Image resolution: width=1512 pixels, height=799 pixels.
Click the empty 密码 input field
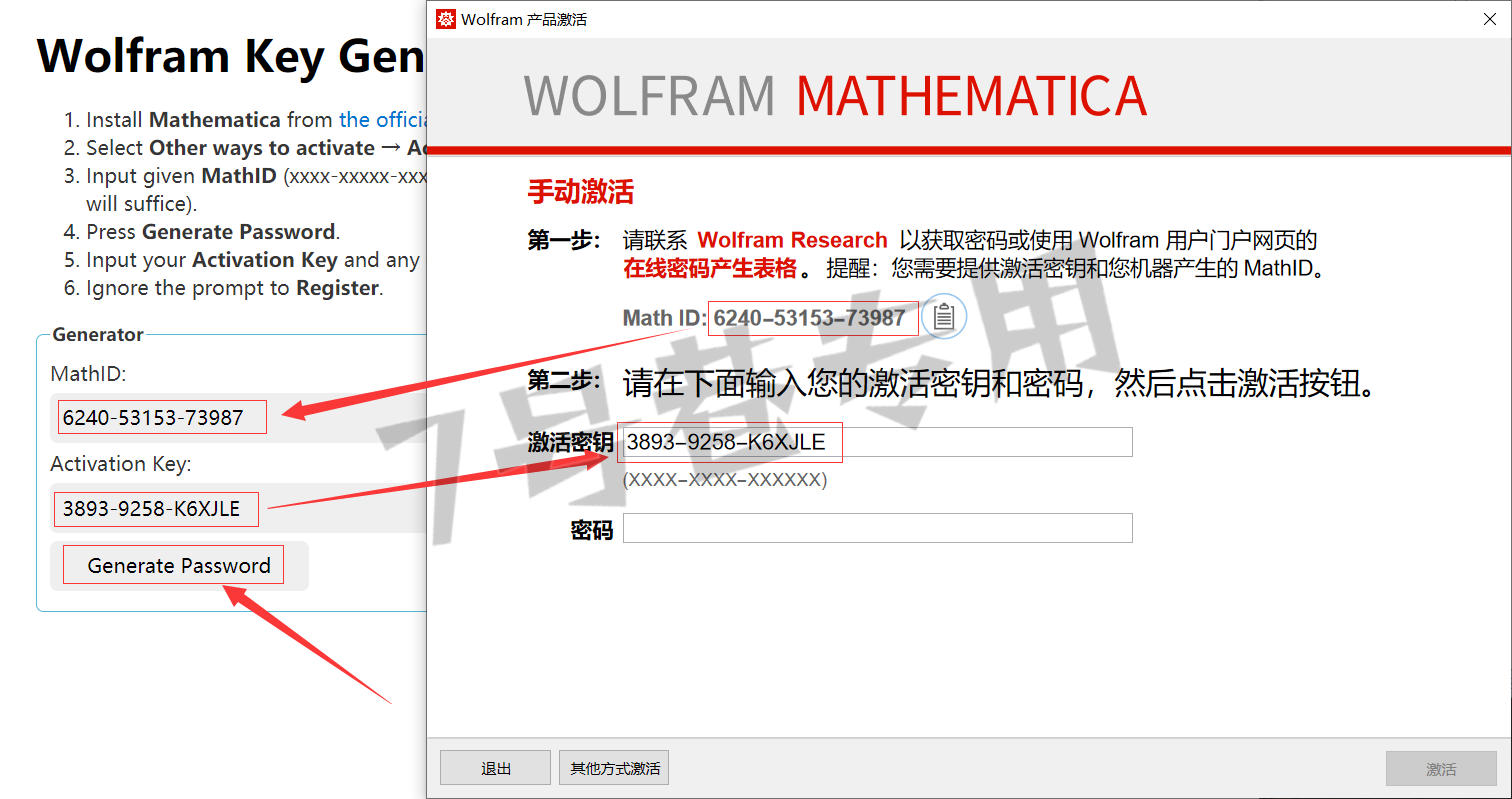point(877,528)
